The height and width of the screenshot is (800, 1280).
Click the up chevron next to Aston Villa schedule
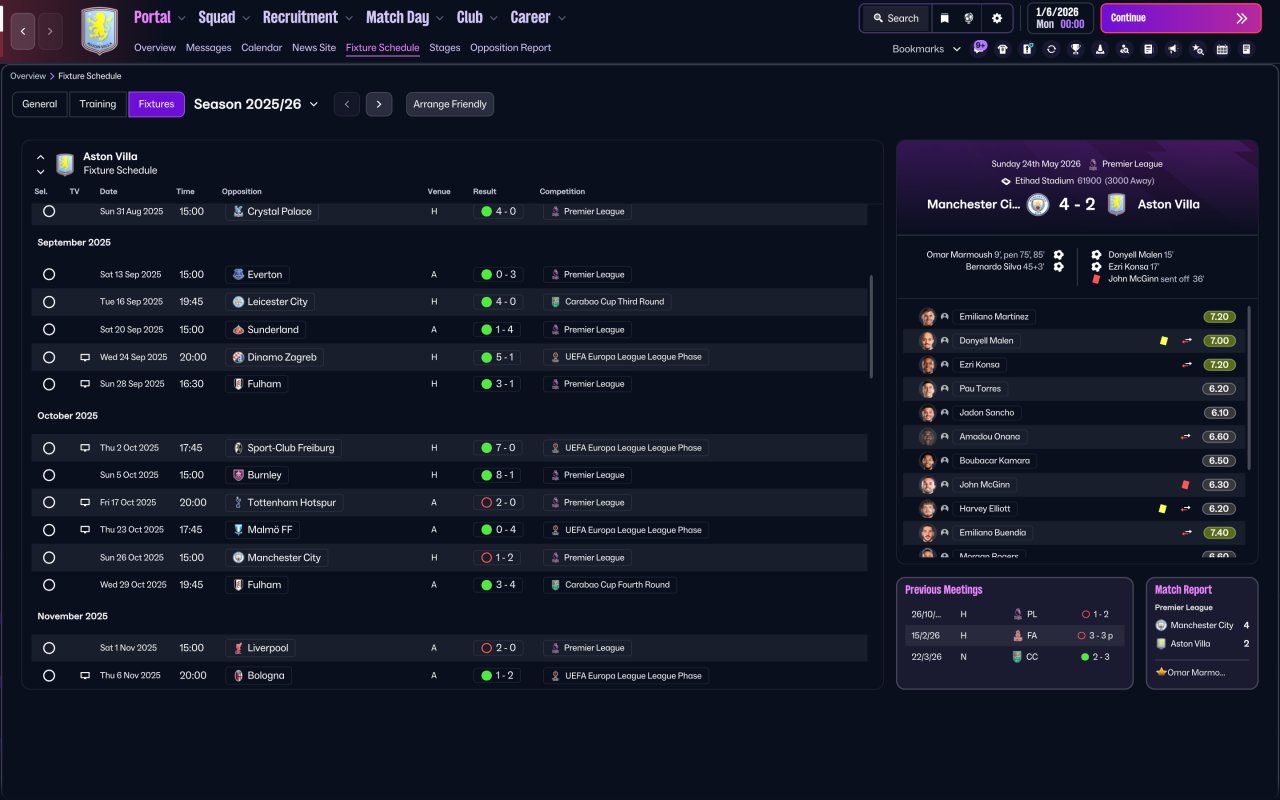(x=41, y=157)
